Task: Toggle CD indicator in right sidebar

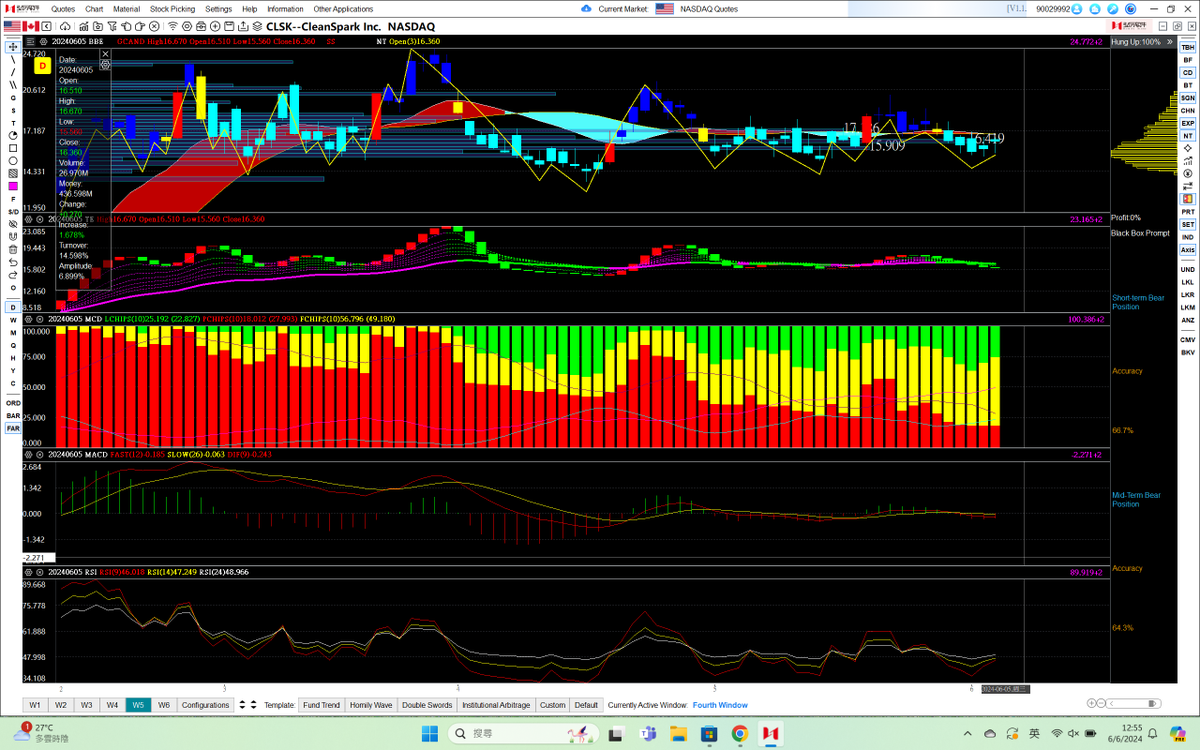Action: click(1188, 72)
